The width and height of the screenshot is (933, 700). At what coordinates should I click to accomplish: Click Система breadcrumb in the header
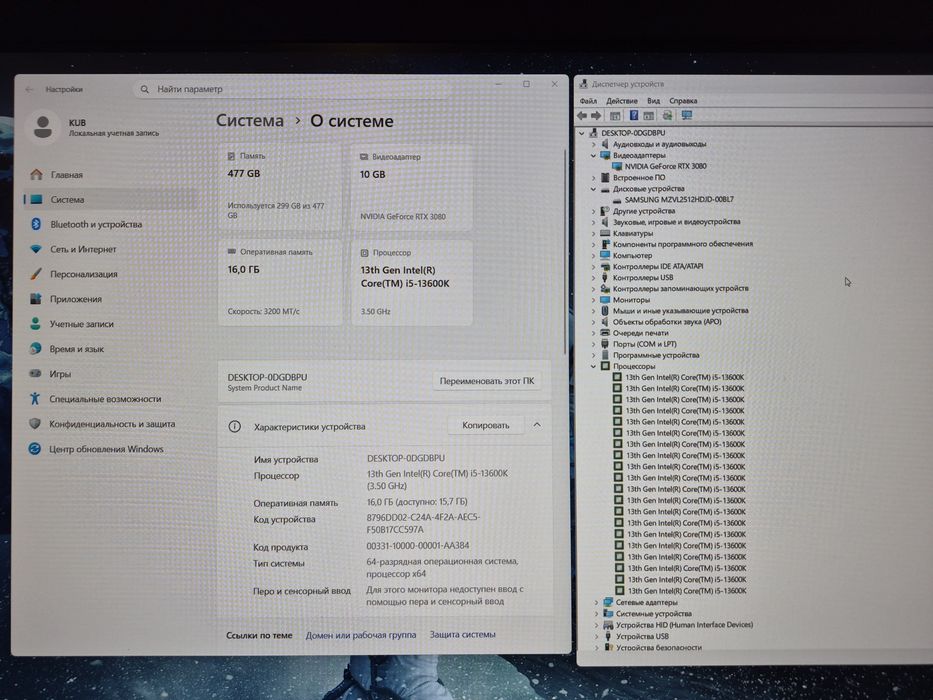(x=249, y=120)
